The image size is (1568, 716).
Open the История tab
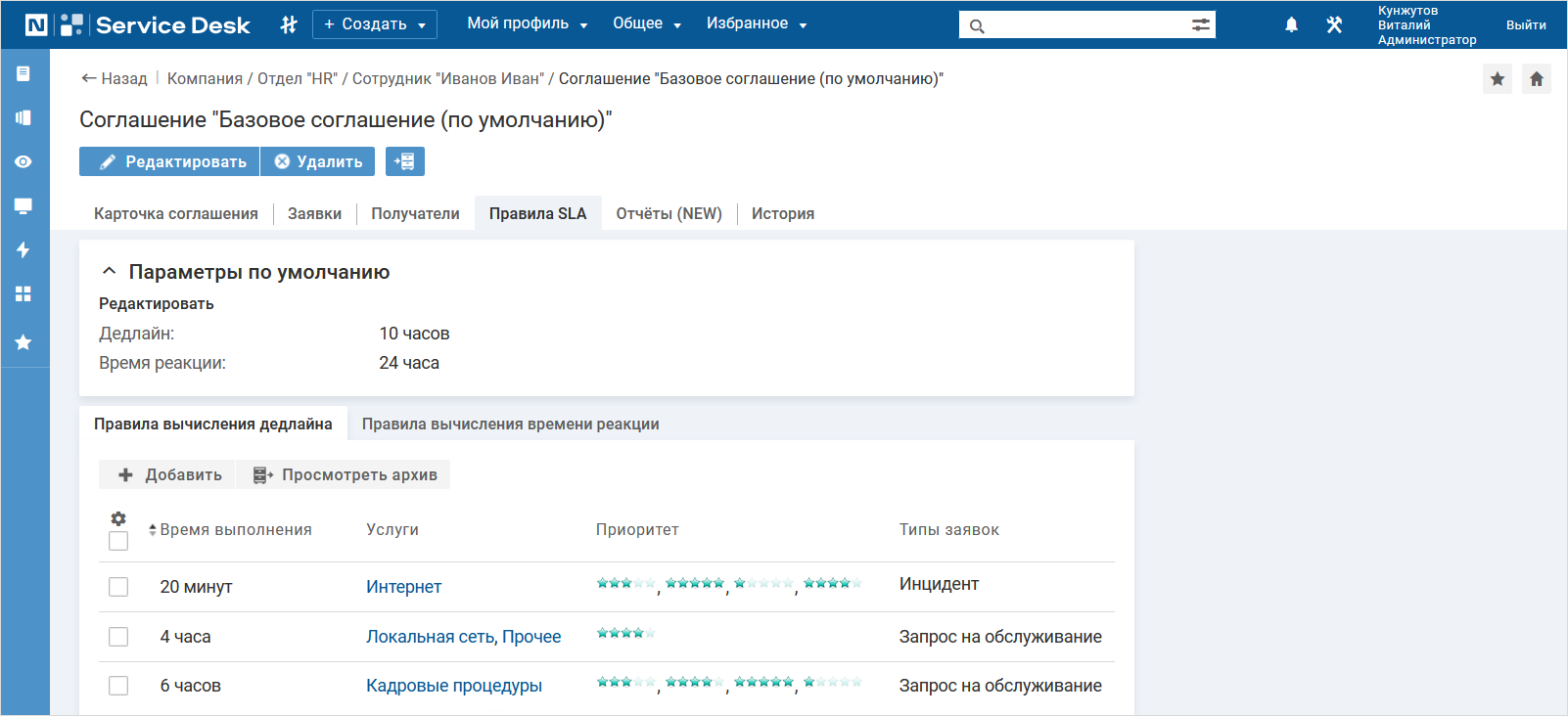[783, 213]
